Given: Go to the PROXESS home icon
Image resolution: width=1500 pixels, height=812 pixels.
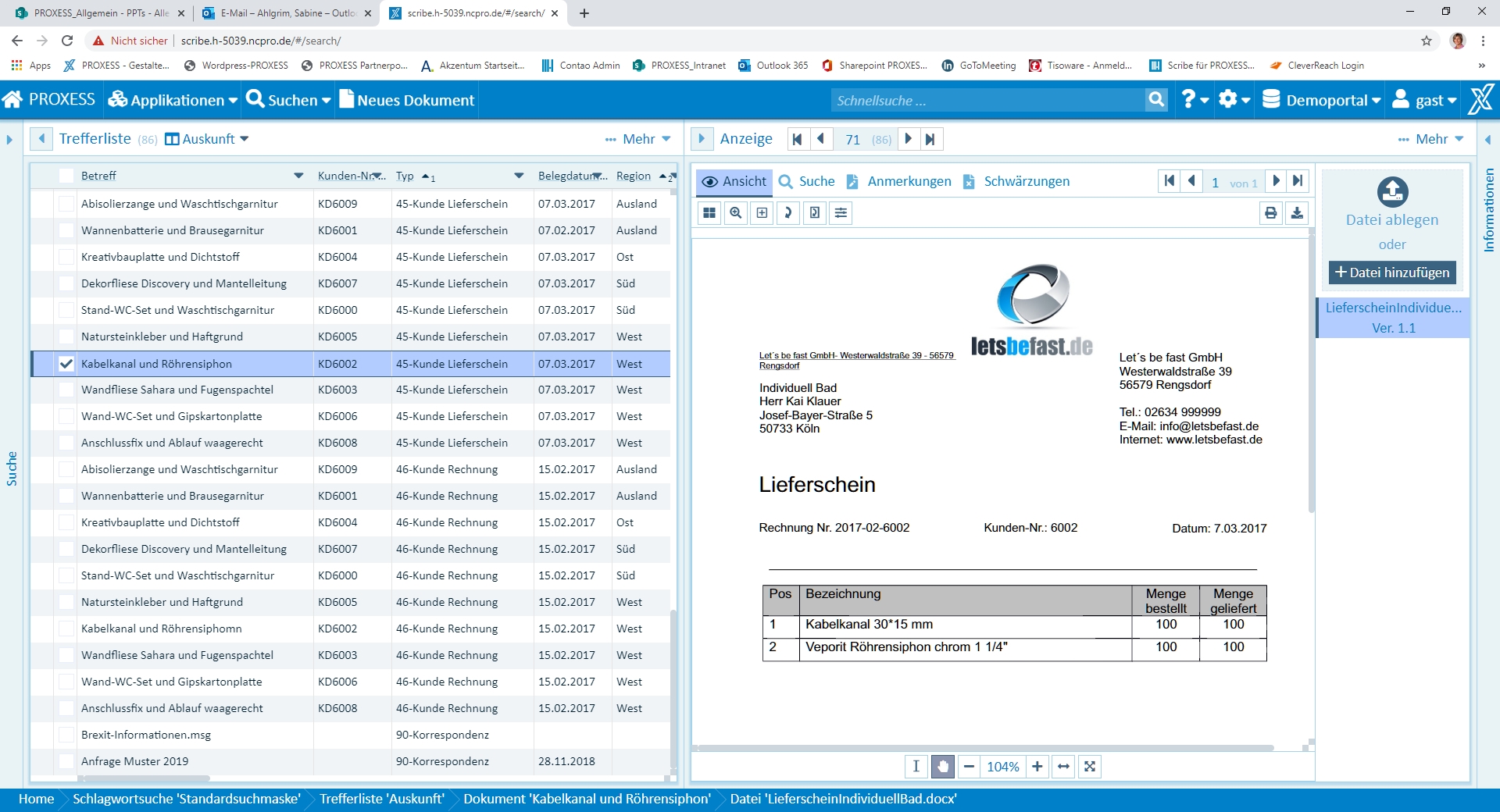Looking at the screenshot, I should (x=12, y=100).
